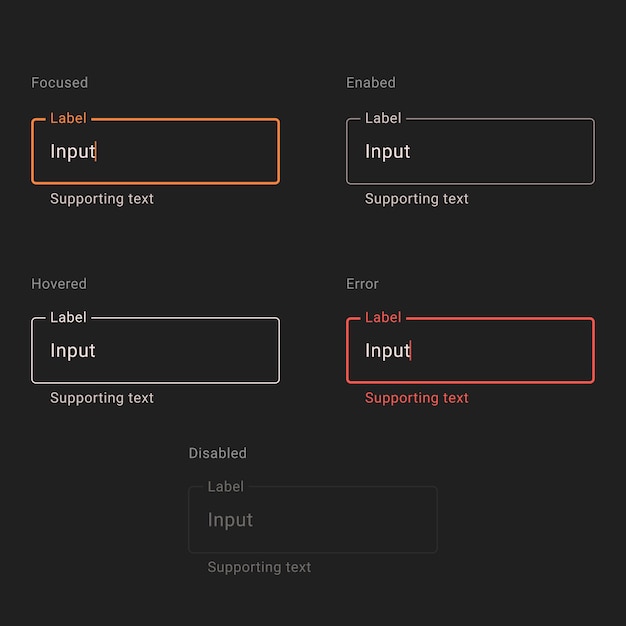Select the orange Label in Focused field

click(x=68, y=118)
